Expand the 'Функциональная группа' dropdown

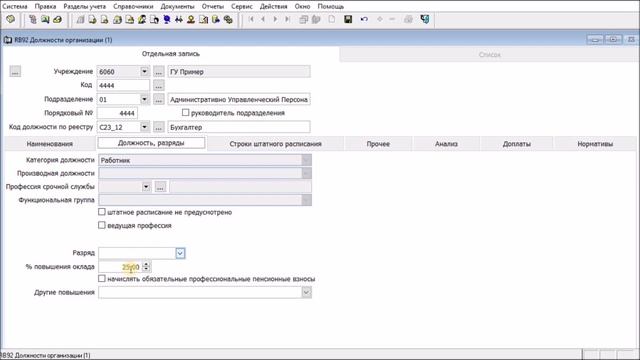coord(306,200)
